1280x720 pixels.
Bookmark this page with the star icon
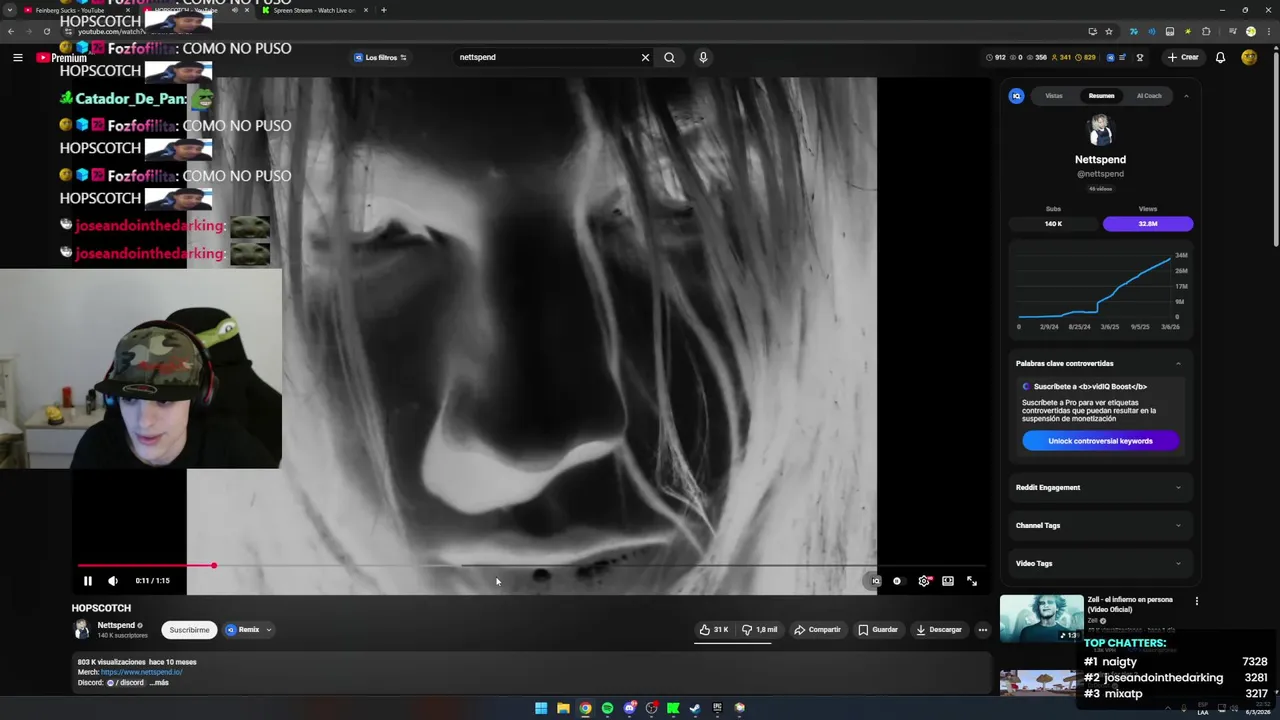pos(1109,31)
